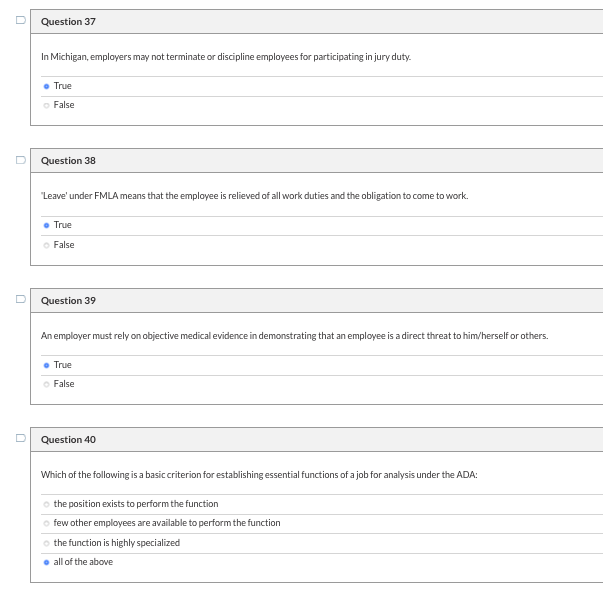Select True for Question 37
The image size is (603, 590).
coord(46,86)
